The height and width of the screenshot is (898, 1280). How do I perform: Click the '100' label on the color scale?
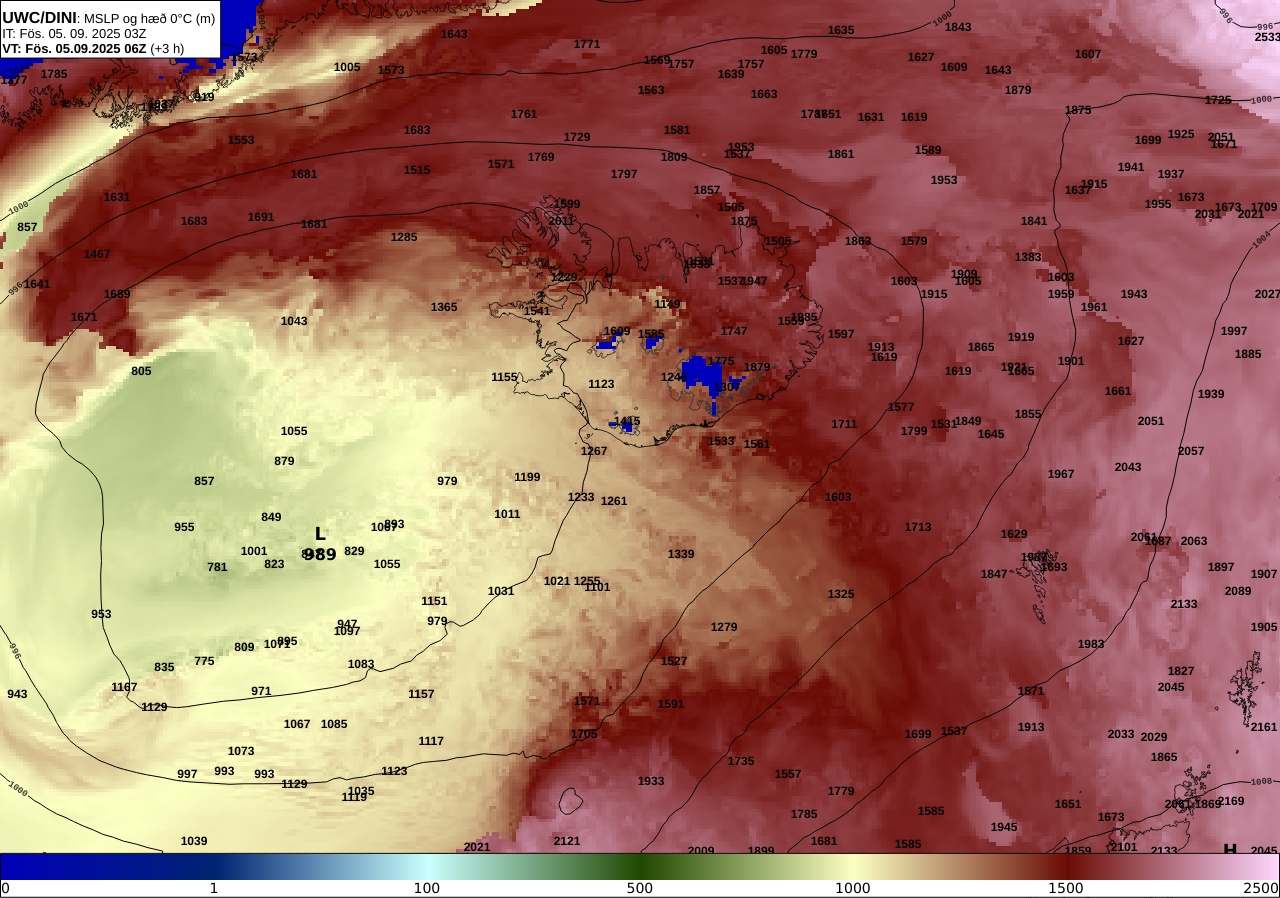coord(427,888)
